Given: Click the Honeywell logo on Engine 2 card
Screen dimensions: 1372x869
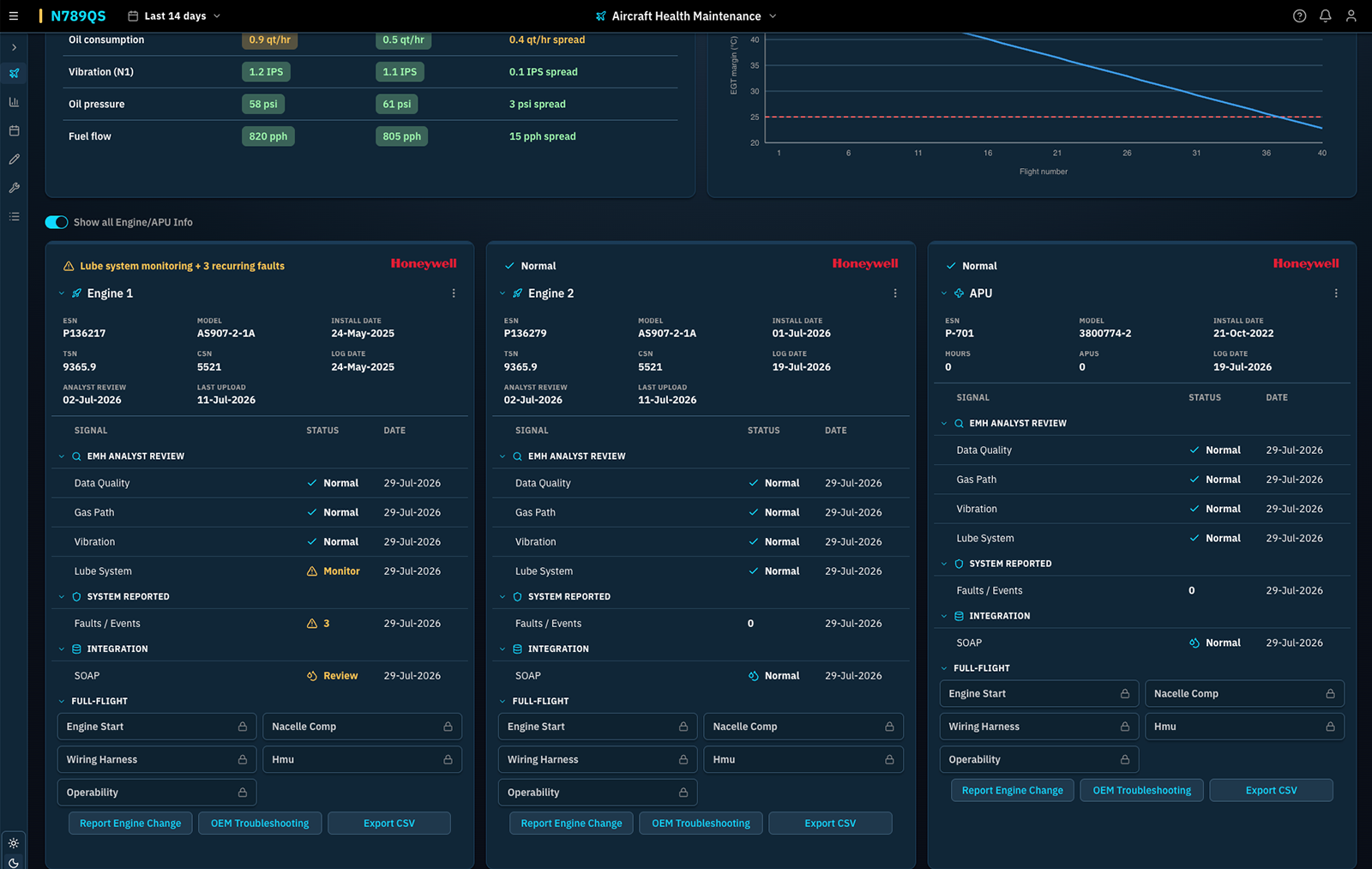Looking at the screenshot, I should (864, 263).
